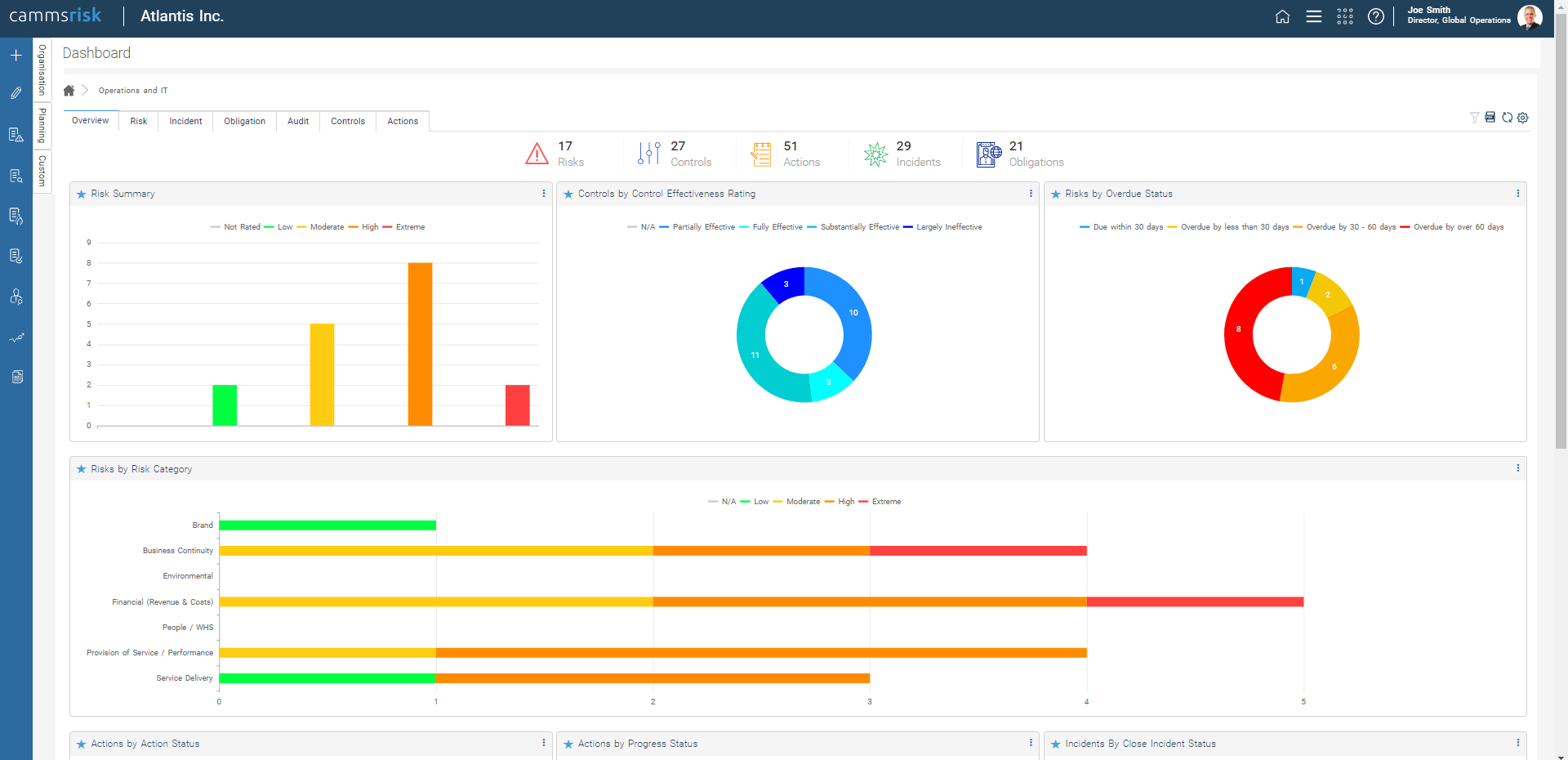The height and width of the screenshot is (760, 1568).
Task: Open the help question mark icon
Action: pos(1375,16)
